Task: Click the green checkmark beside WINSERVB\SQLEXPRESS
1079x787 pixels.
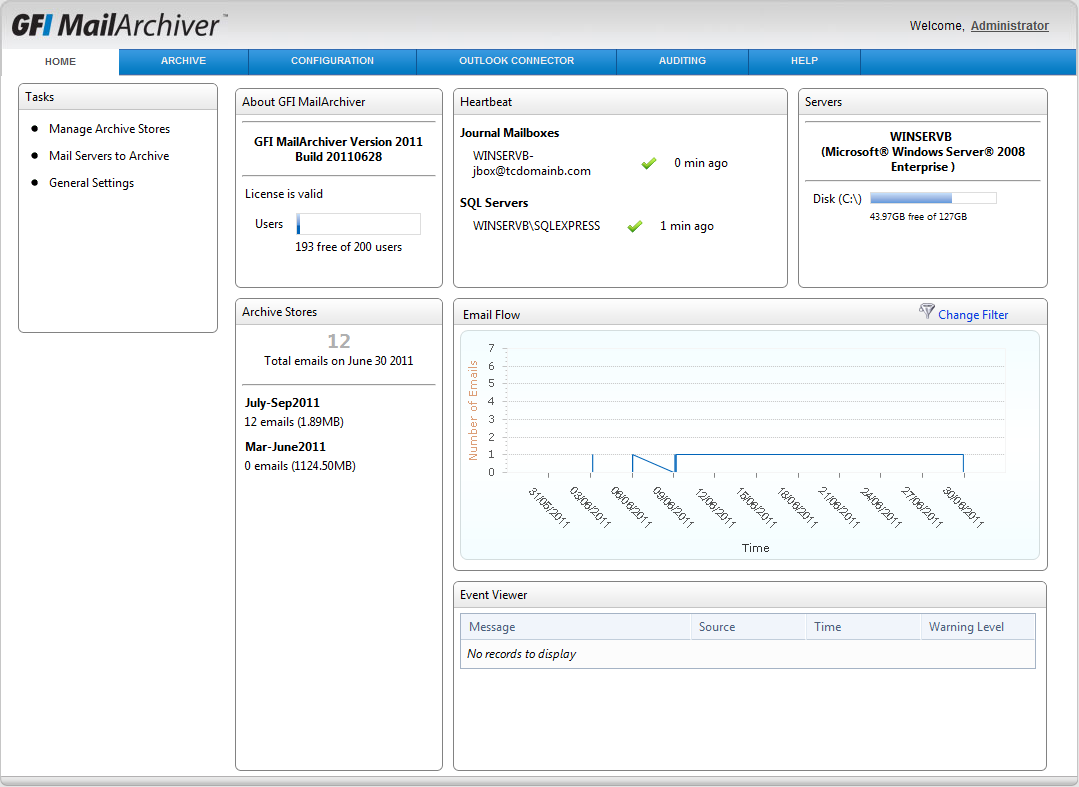Action: click(634, 226)
